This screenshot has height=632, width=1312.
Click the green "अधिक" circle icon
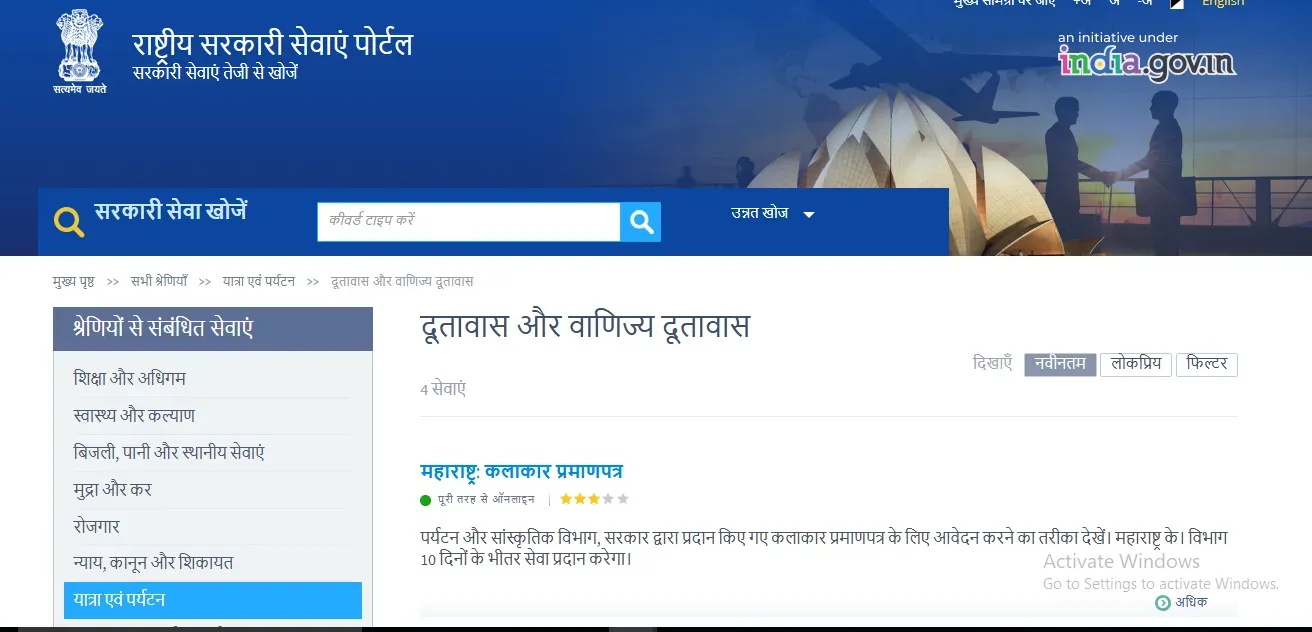pos(1162,603)
